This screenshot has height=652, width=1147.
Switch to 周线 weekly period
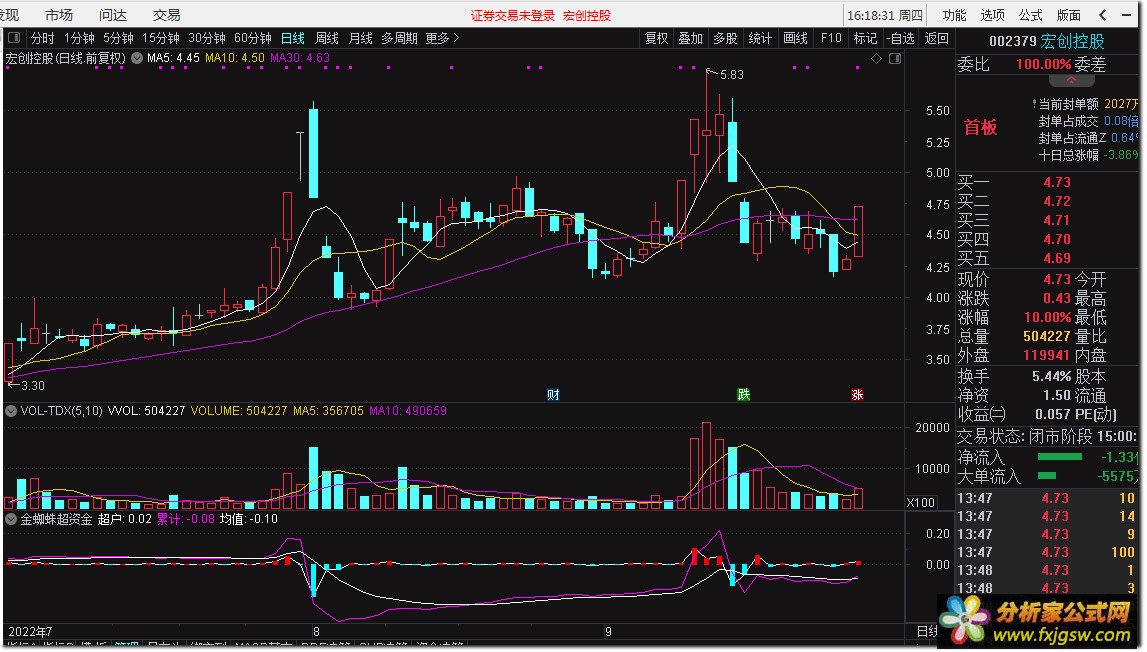[326, 37]
